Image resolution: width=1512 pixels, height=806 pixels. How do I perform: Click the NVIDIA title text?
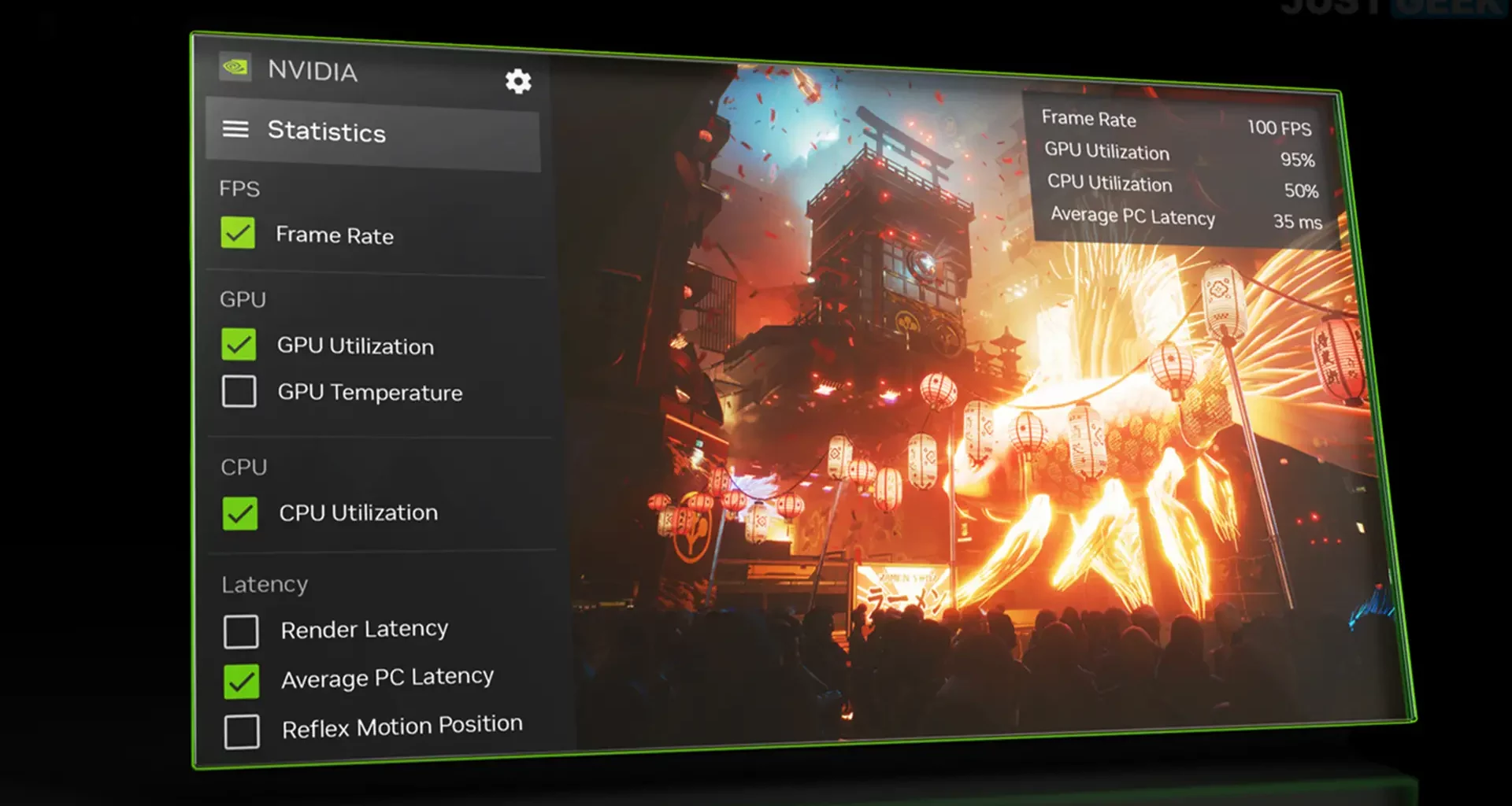pyautogui.click(x=313, y=71)
